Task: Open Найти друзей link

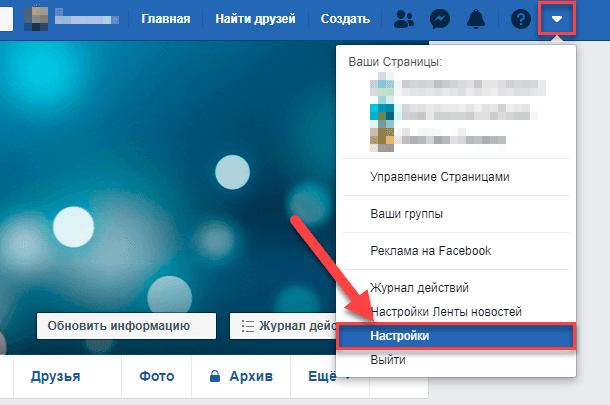Action: [x=255, y=19]
